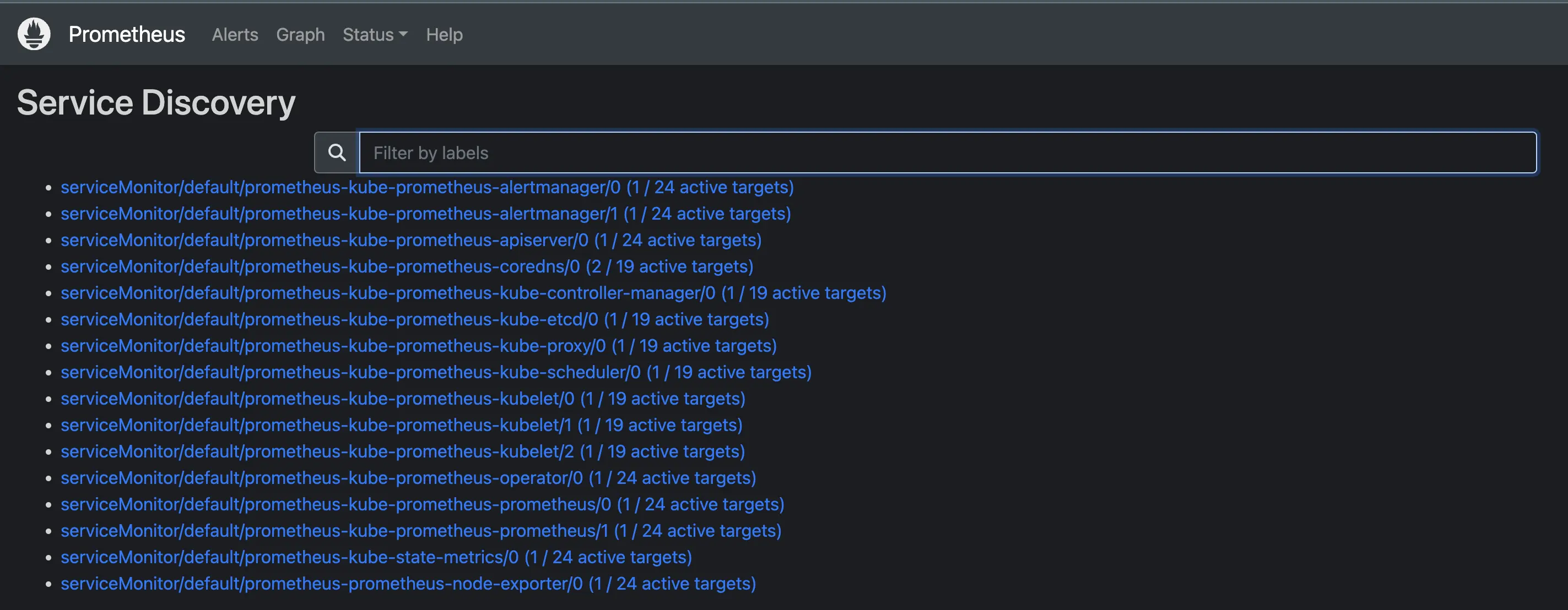
Task: Open the prometheus/1 serviceMonitor link
Action: pos(421,531)
